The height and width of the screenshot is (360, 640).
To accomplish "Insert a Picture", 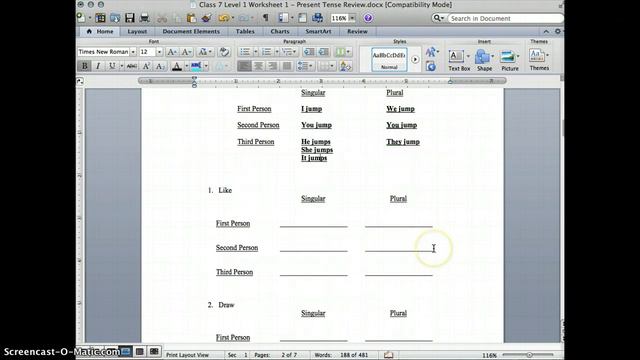I will (x=510, y=60).
